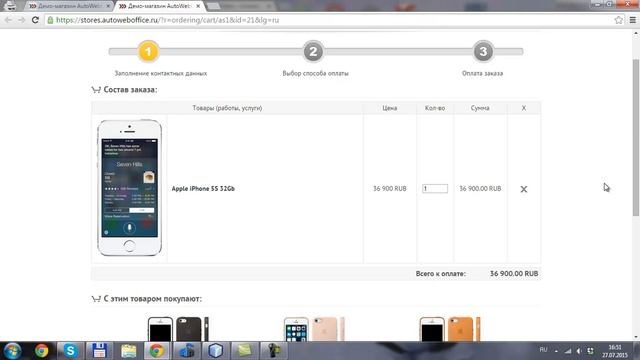
Task: Click total 36 900.00 RUB in footer
Action: [x=514, y=273]
